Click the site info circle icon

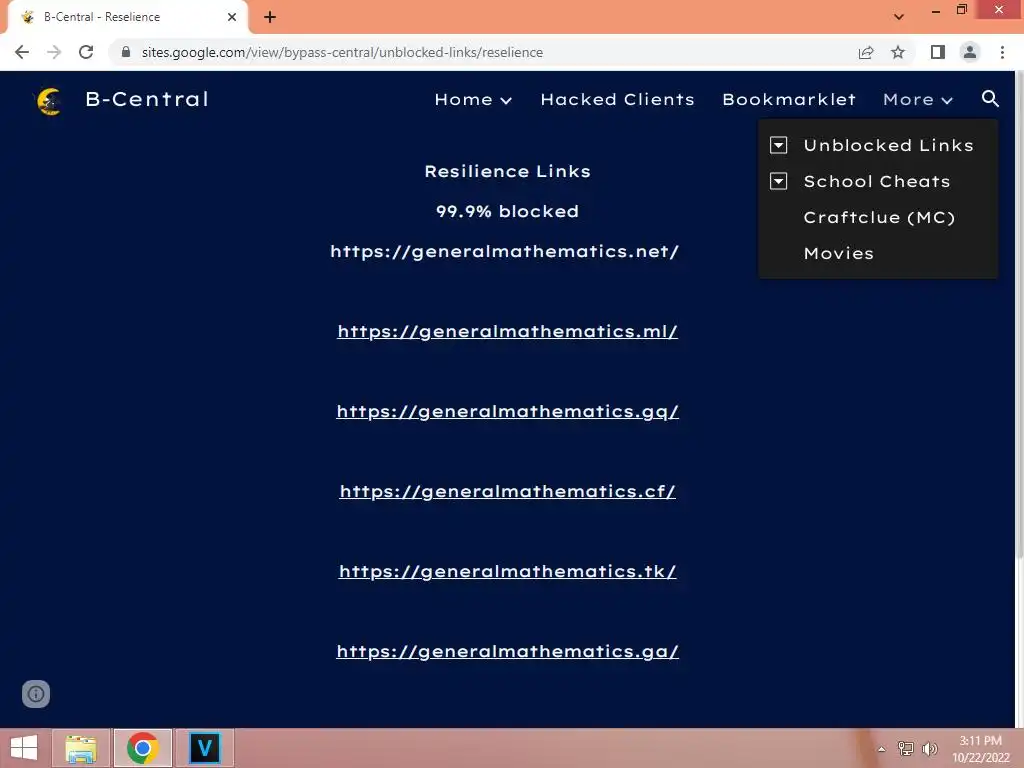(x=36, y=694)
